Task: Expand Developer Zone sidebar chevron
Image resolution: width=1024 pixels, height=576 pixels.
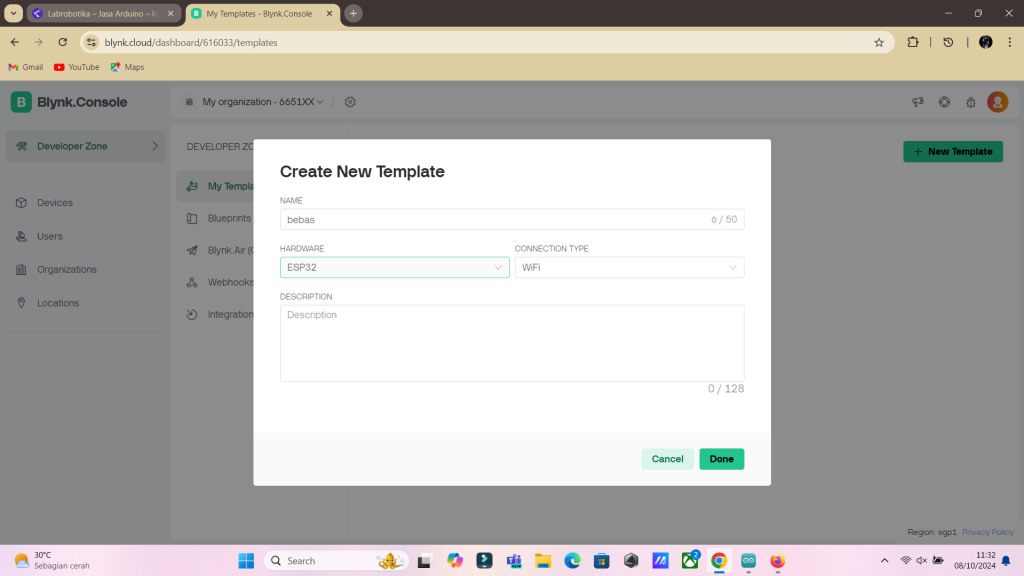Action: [x=155, y=146]
